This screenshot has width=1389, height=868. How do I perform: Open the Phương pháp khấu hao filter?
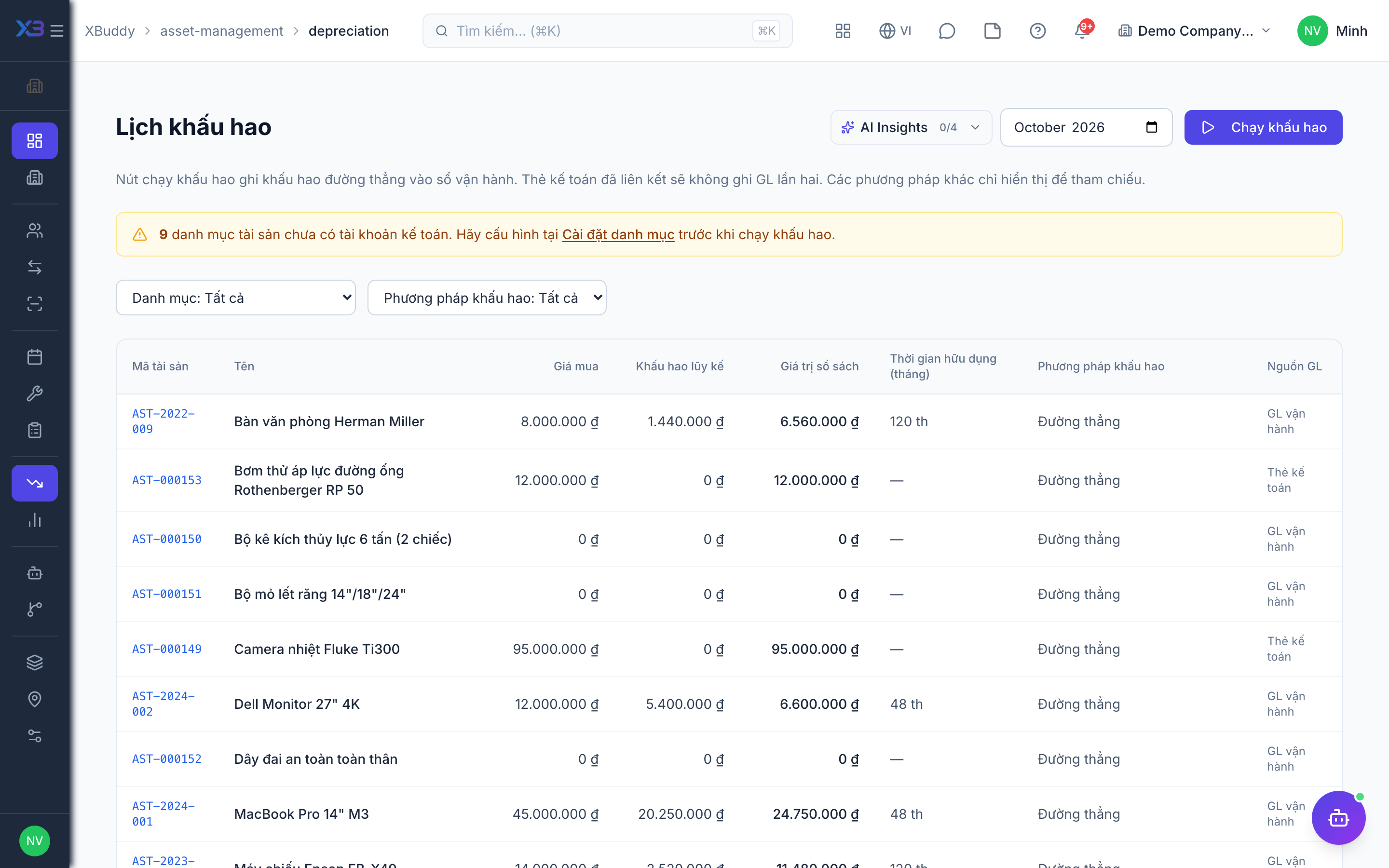pos(487,298)
